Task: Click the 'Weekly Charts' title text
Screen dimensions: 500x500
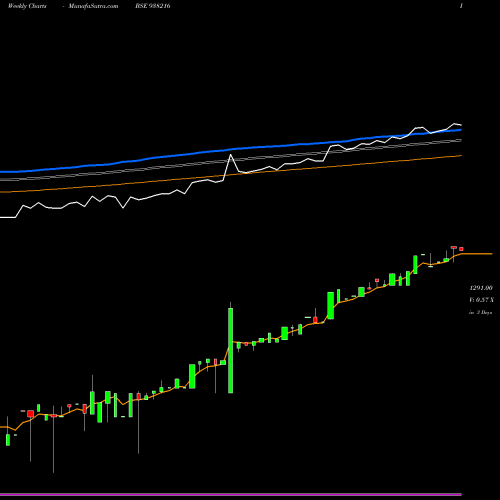Action: point(27,6)
